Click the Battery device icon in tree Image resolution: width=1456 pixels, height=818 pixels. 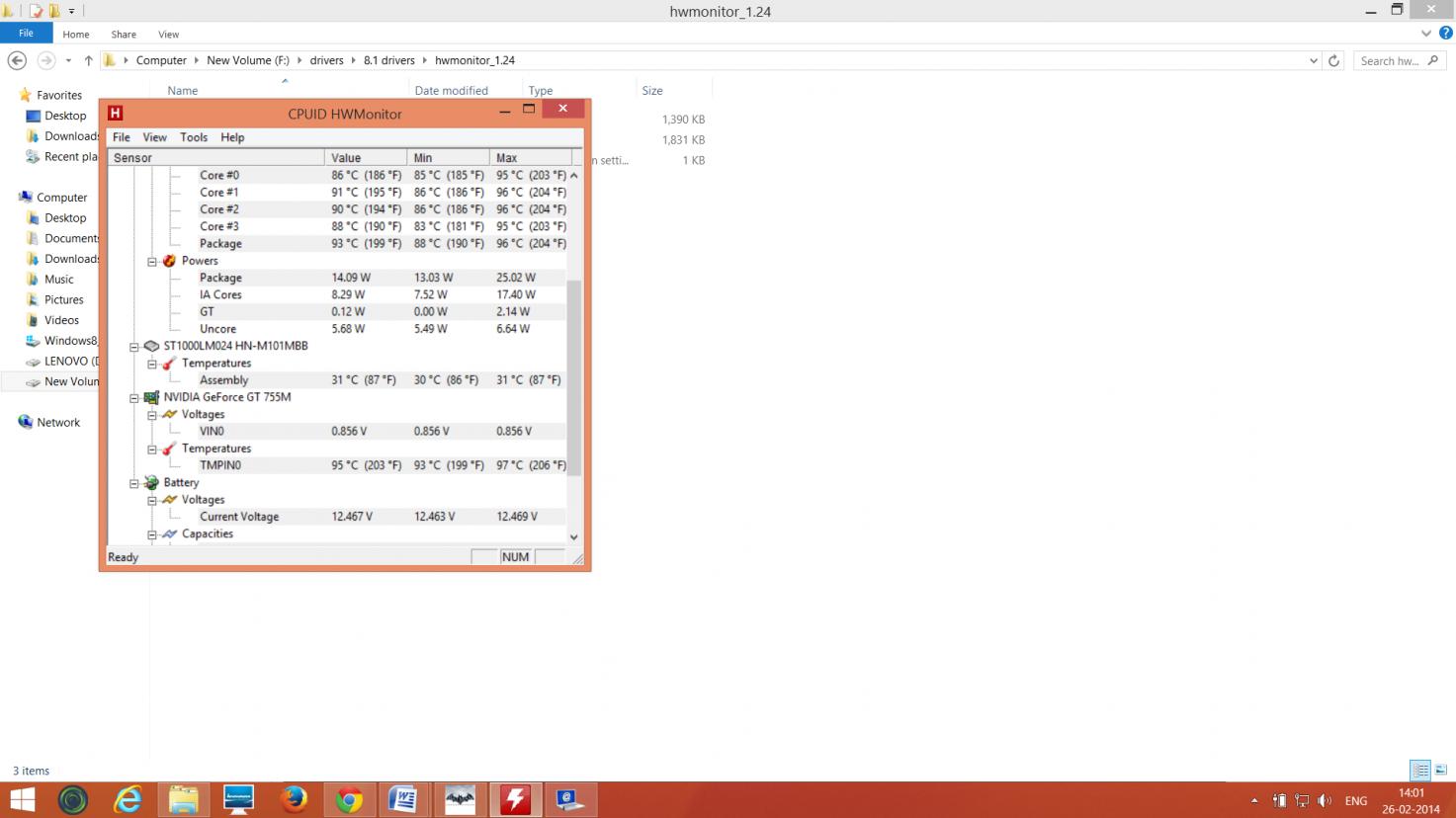pyautogui.click(x=151, y=483)
